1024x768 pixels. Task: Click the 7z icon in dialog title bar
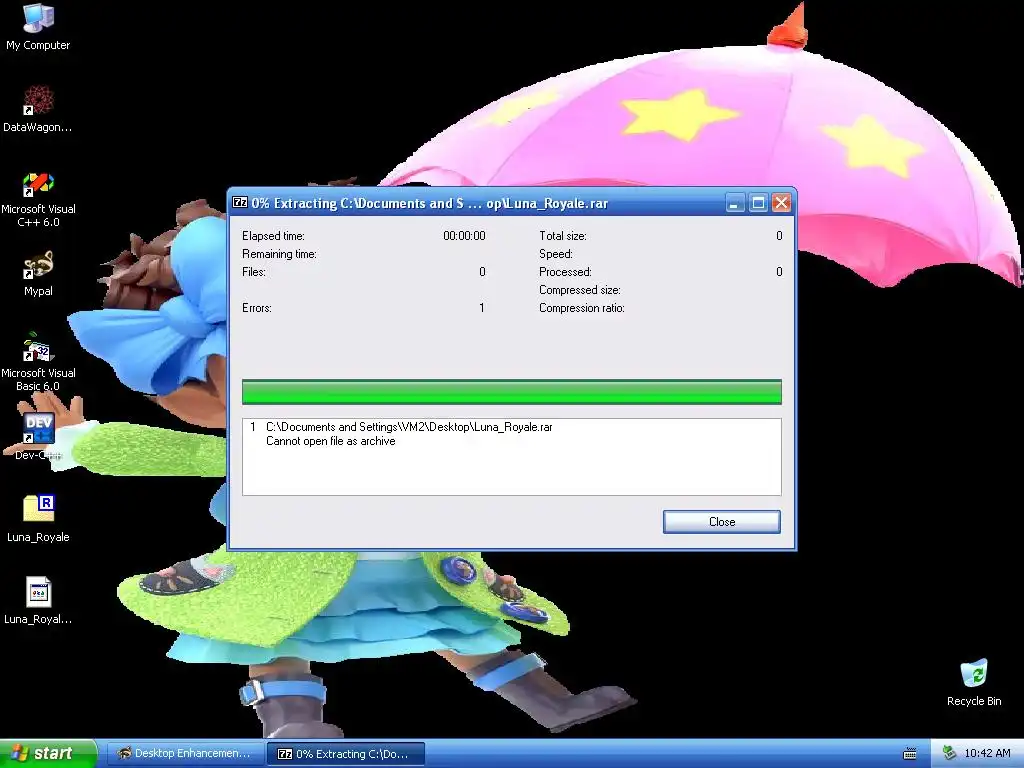240,202
